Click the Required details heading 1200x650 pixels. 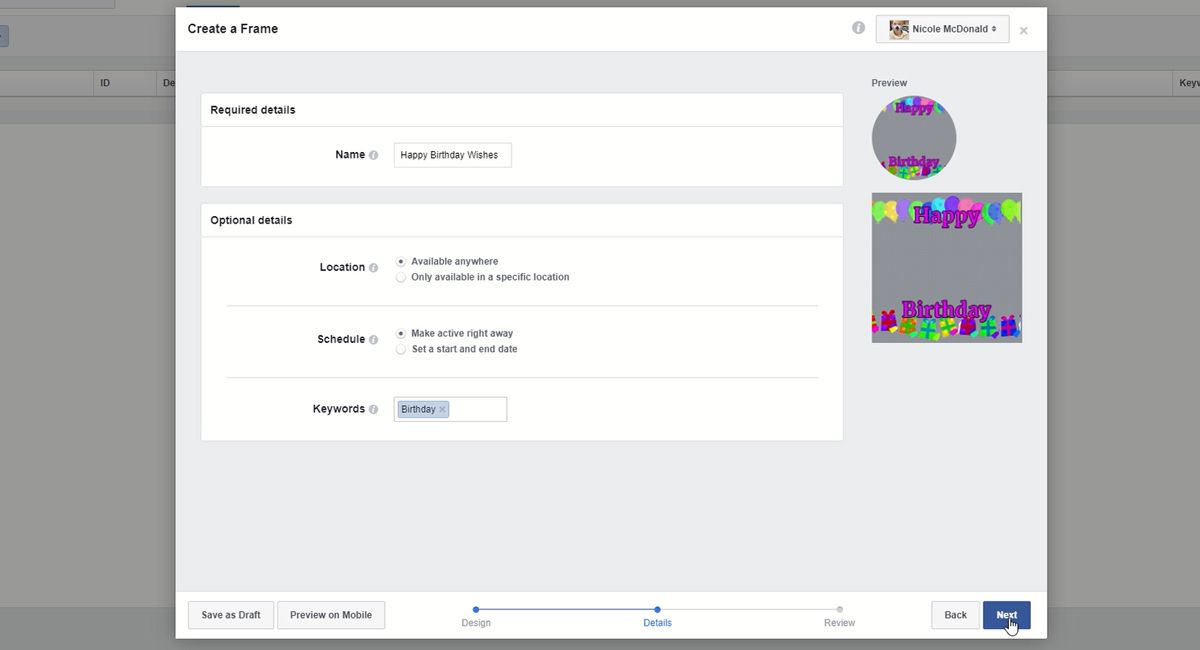click(253, 110)
